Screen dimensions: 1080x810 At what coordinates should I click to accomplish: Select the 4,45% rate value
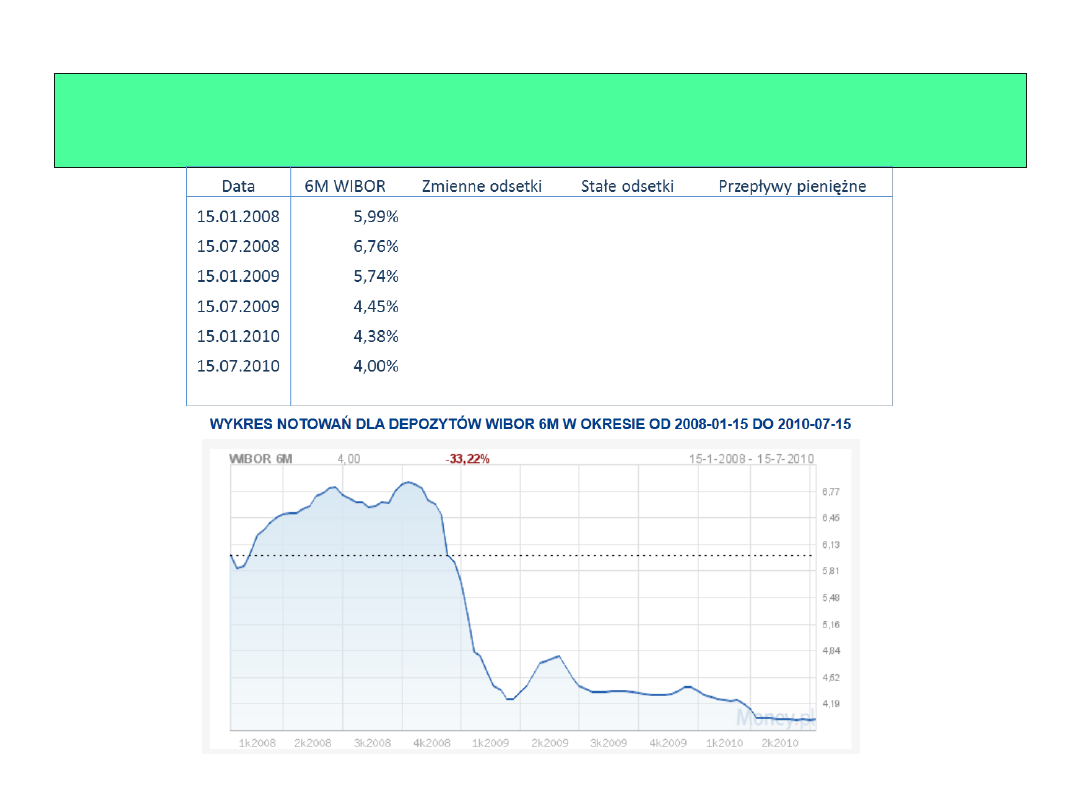[376, 306]
